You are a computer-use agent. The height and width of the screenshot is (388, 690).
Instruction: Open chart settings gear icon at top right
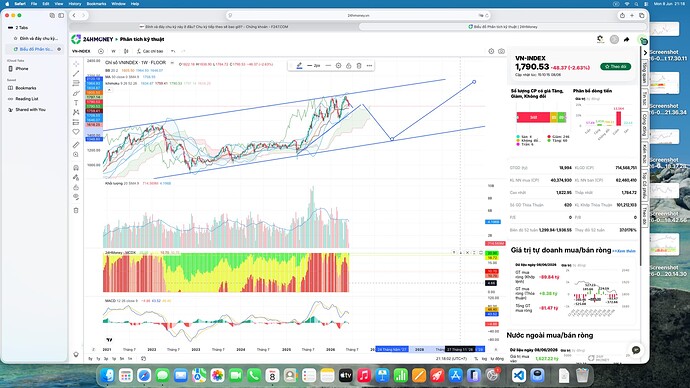pos(491,51)
